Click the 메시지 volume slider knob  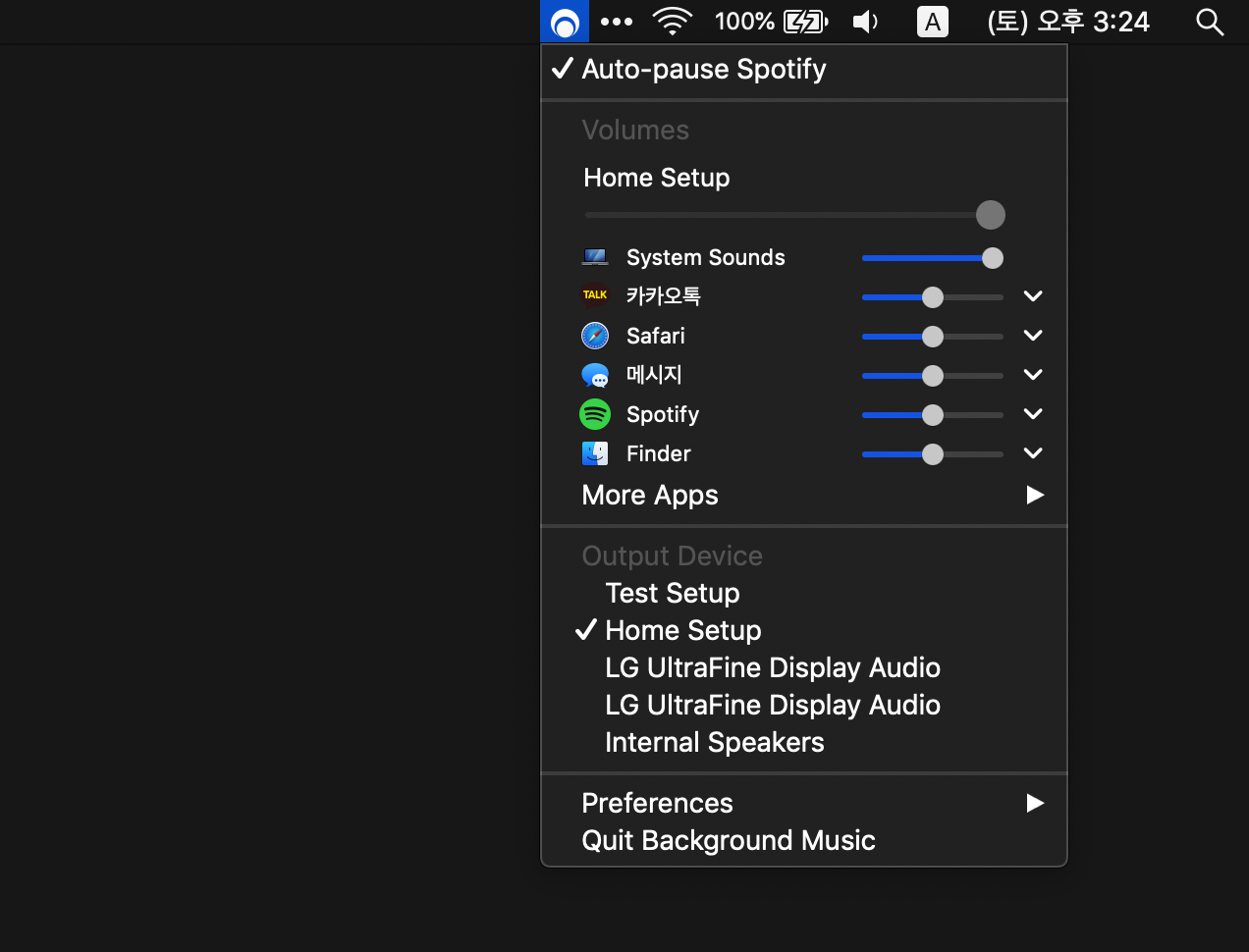pyautogui.click(x=933, y=376)
